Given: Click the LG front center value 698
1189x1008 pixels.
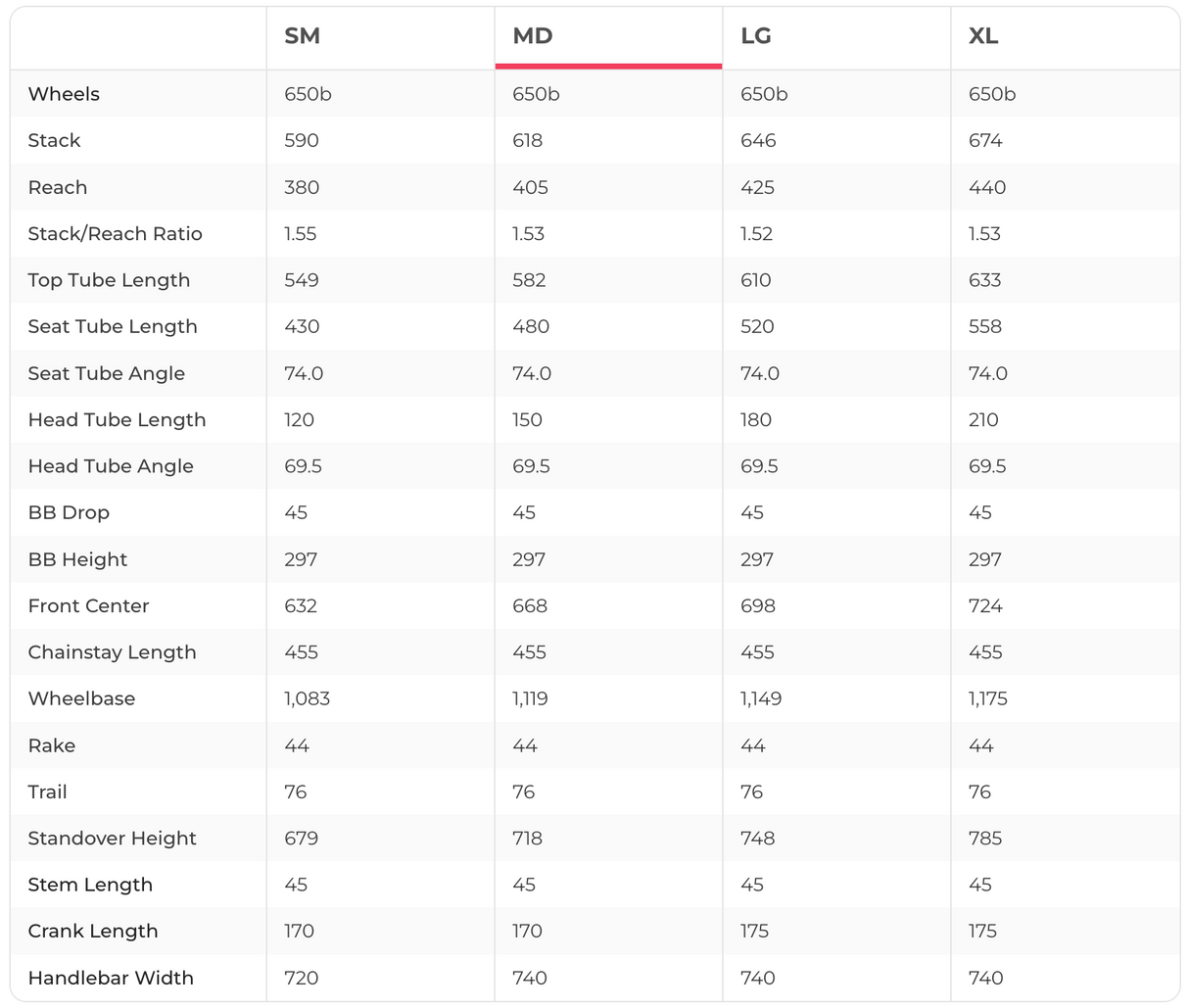Looking at the screenshot, I should tap(758, 606).
